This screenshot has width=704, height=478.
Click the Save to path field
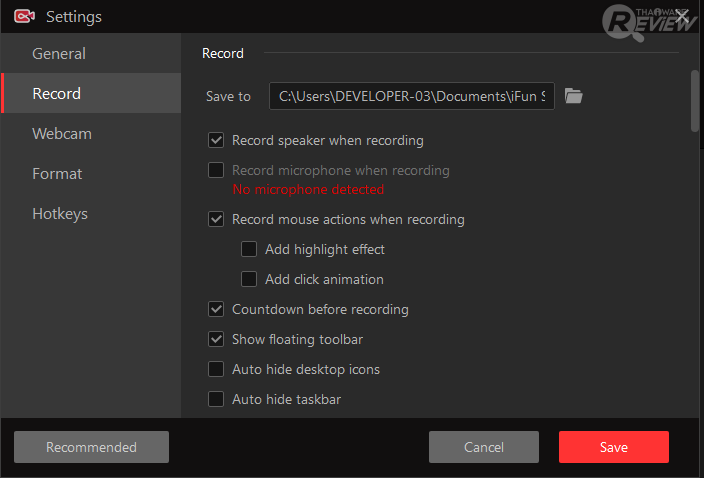point(412,96)
